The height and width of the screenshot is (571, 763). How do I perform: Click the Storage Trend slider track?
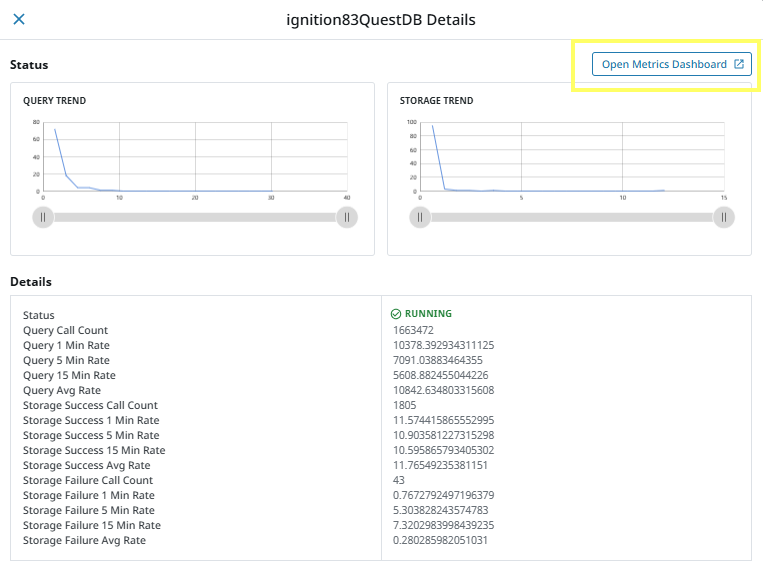[572, 217]
